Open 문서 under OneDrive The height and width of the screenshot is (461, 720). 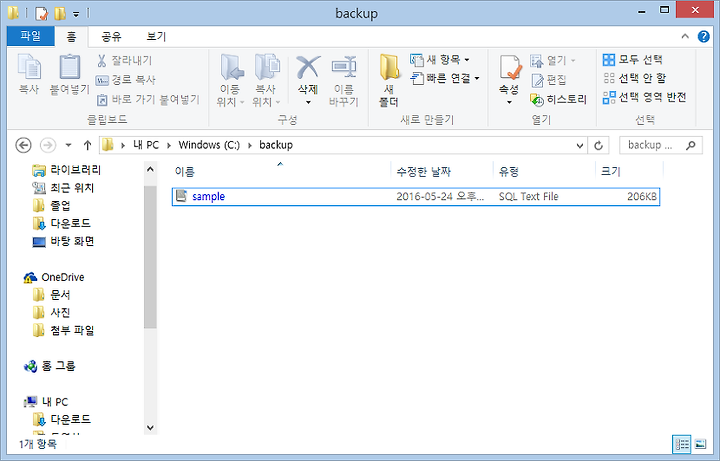(x=52, y=295)
